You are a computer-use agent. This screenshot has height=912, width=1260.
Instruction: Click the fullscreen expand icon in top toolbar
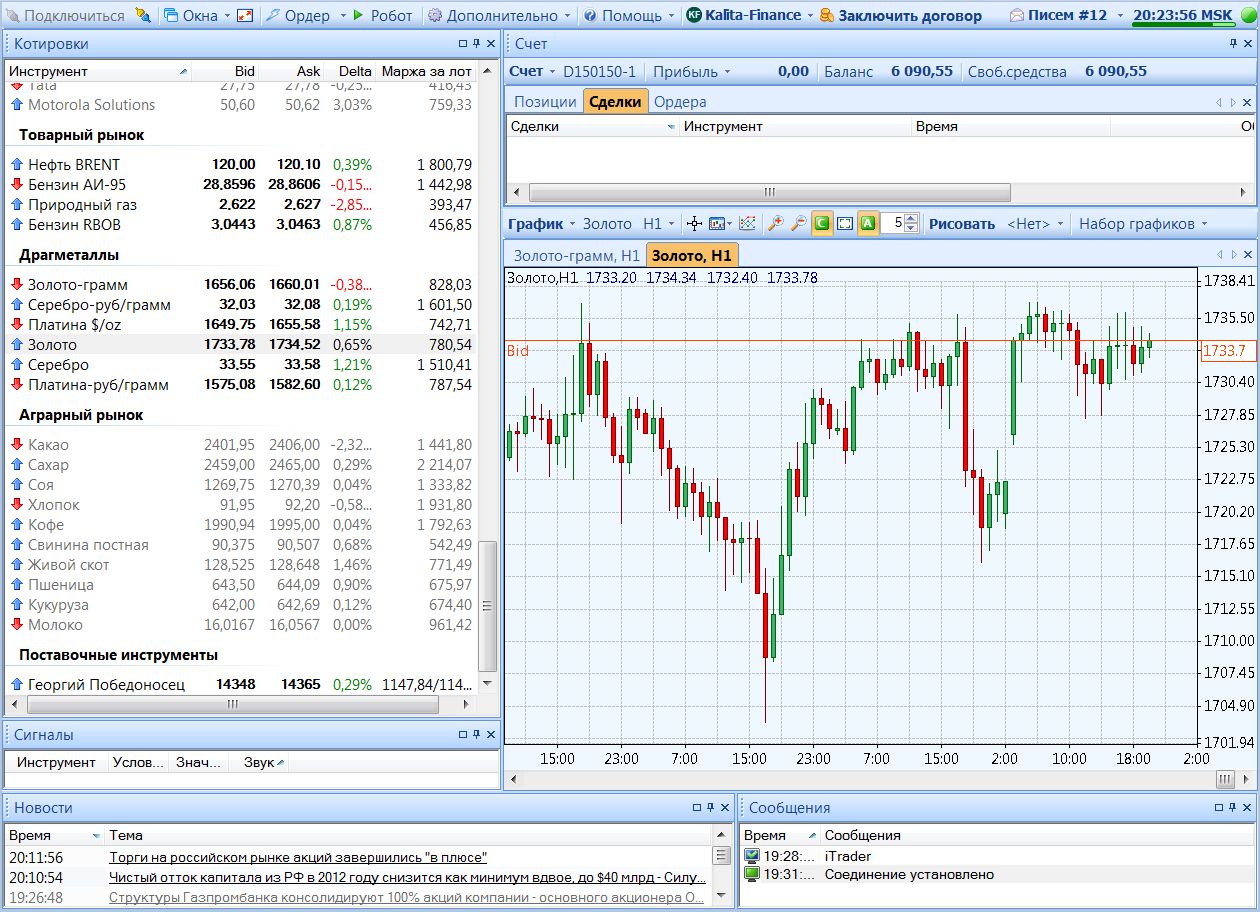click(x=245, y=15)
